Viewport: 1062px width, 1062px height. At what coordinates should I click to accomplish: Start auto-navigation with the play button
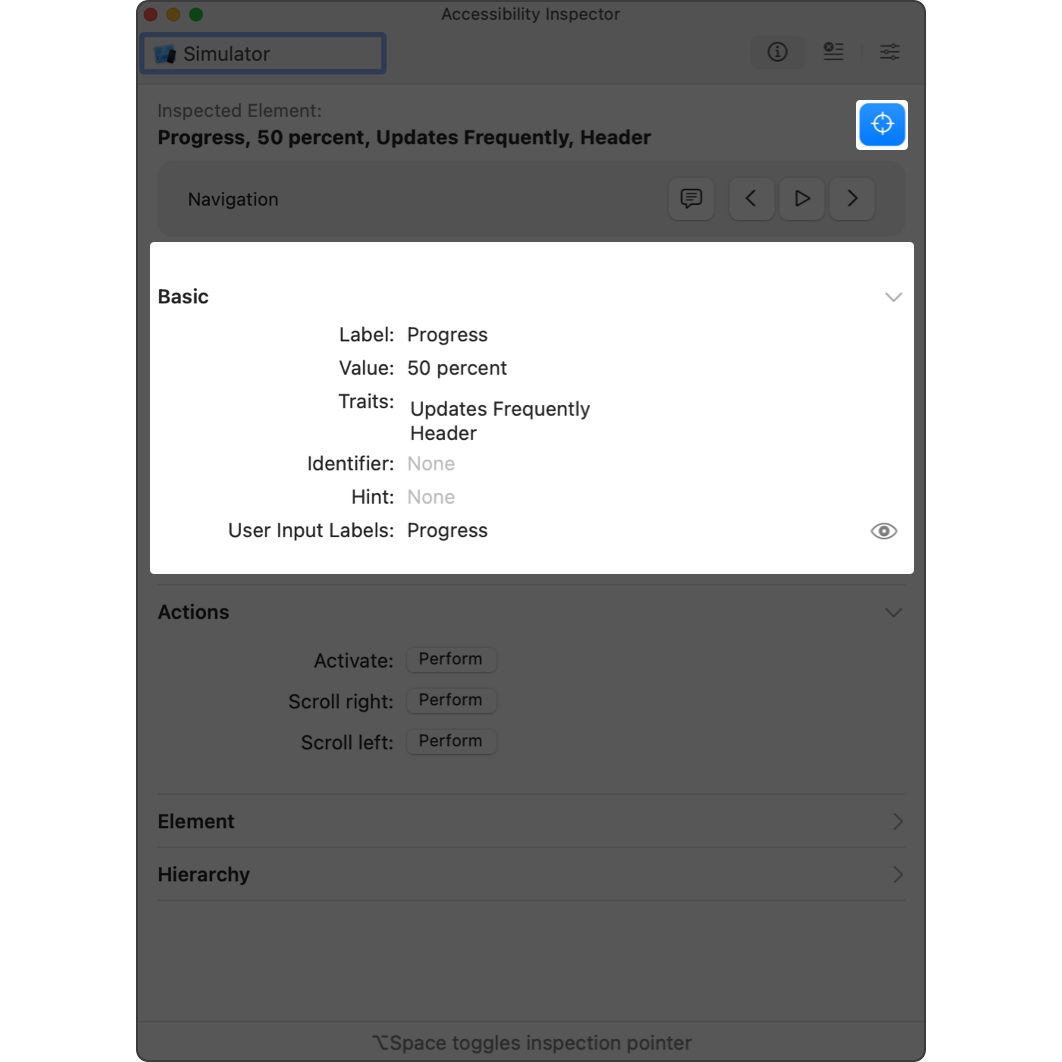[x=801, y=199]
